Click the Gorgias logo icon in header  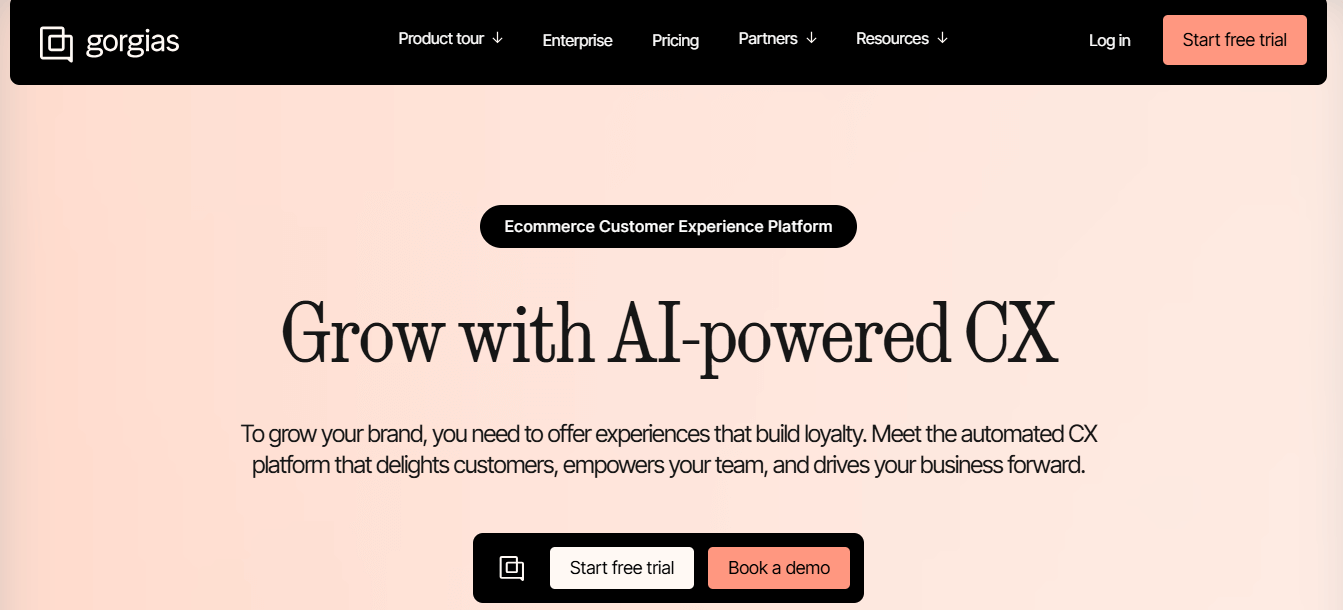click(x=57, y=43)
